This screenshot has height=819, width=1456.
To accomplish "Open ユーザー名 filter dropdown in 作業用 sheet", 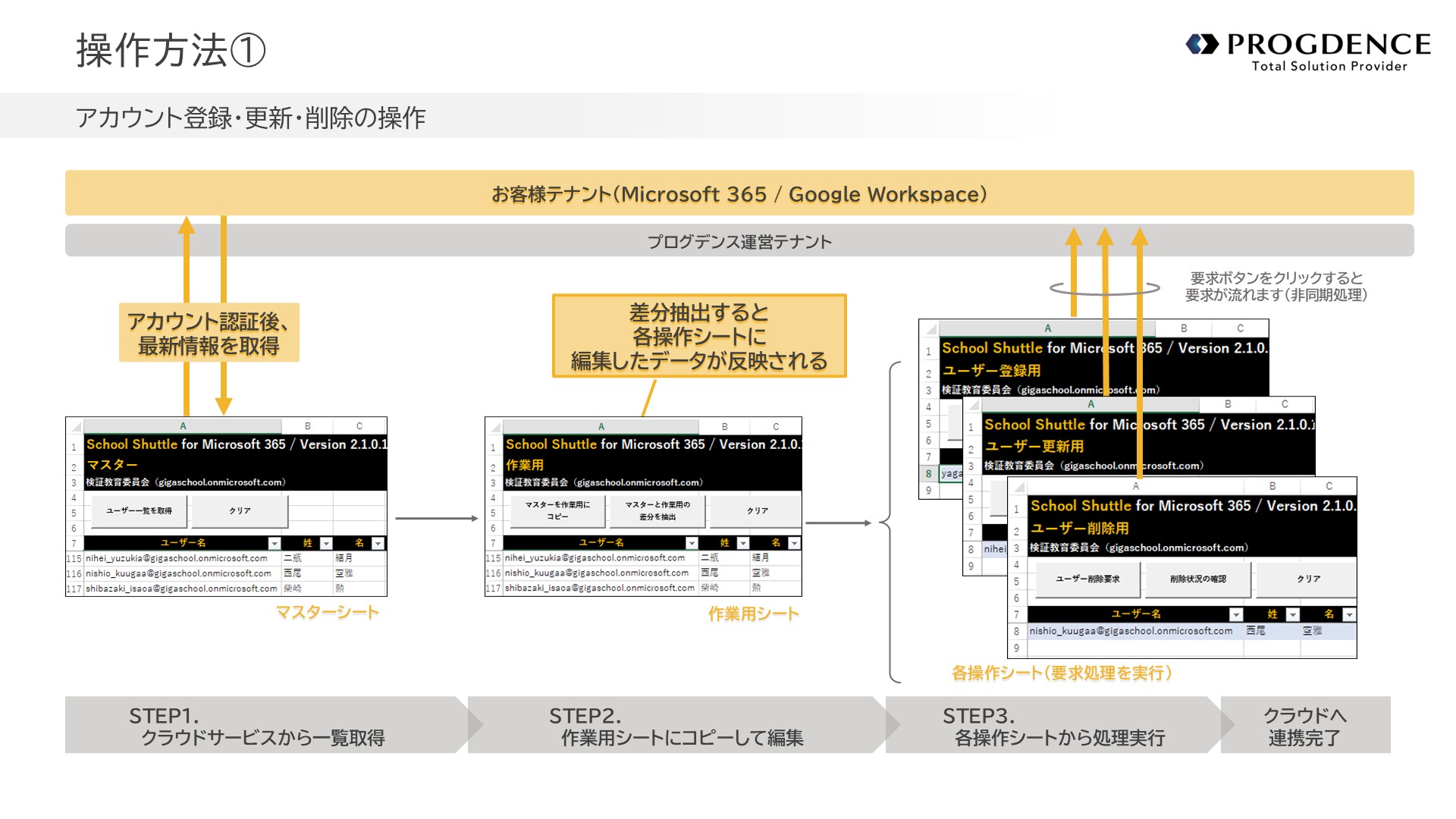I will point(692,543).
